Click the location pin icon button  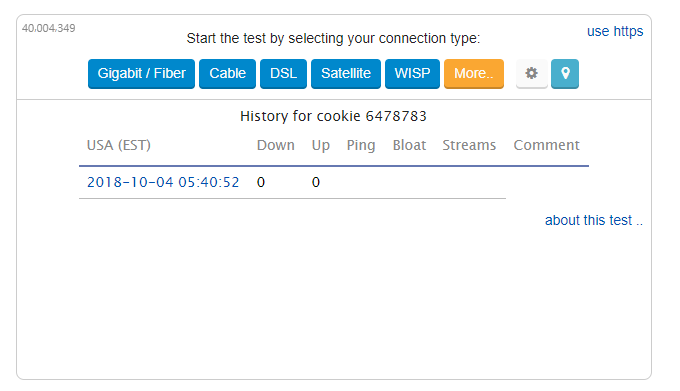pyautogui.click(x=565, y=74)
